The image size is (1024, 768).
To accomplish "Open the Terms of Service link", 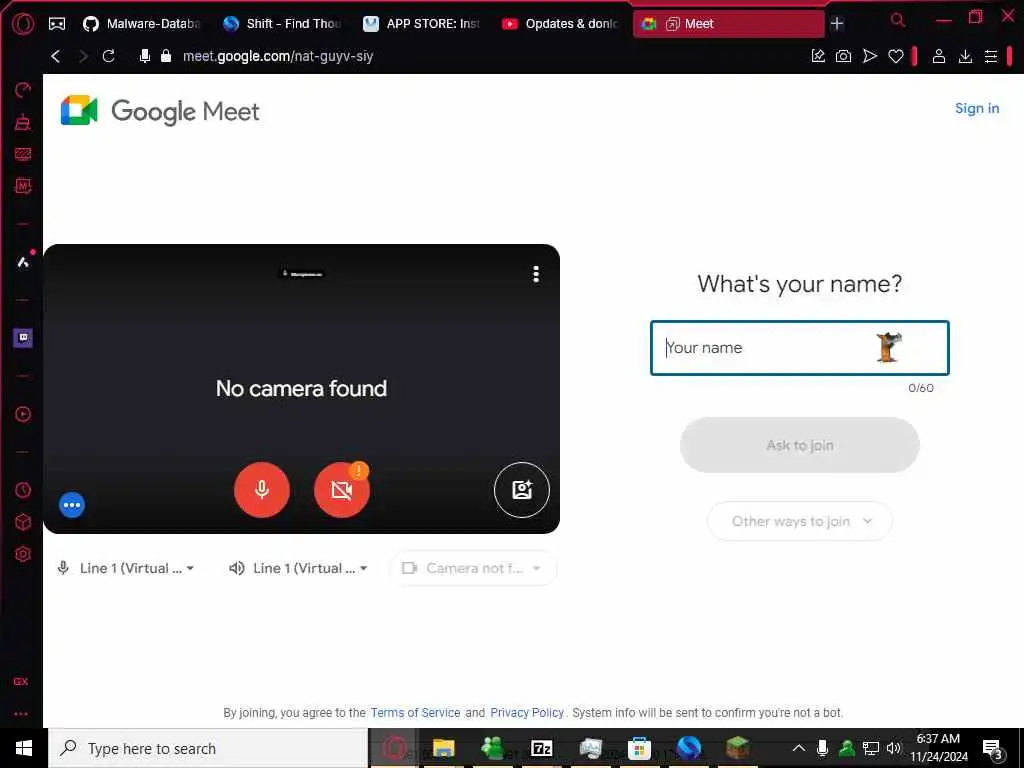I will [415, 712].
